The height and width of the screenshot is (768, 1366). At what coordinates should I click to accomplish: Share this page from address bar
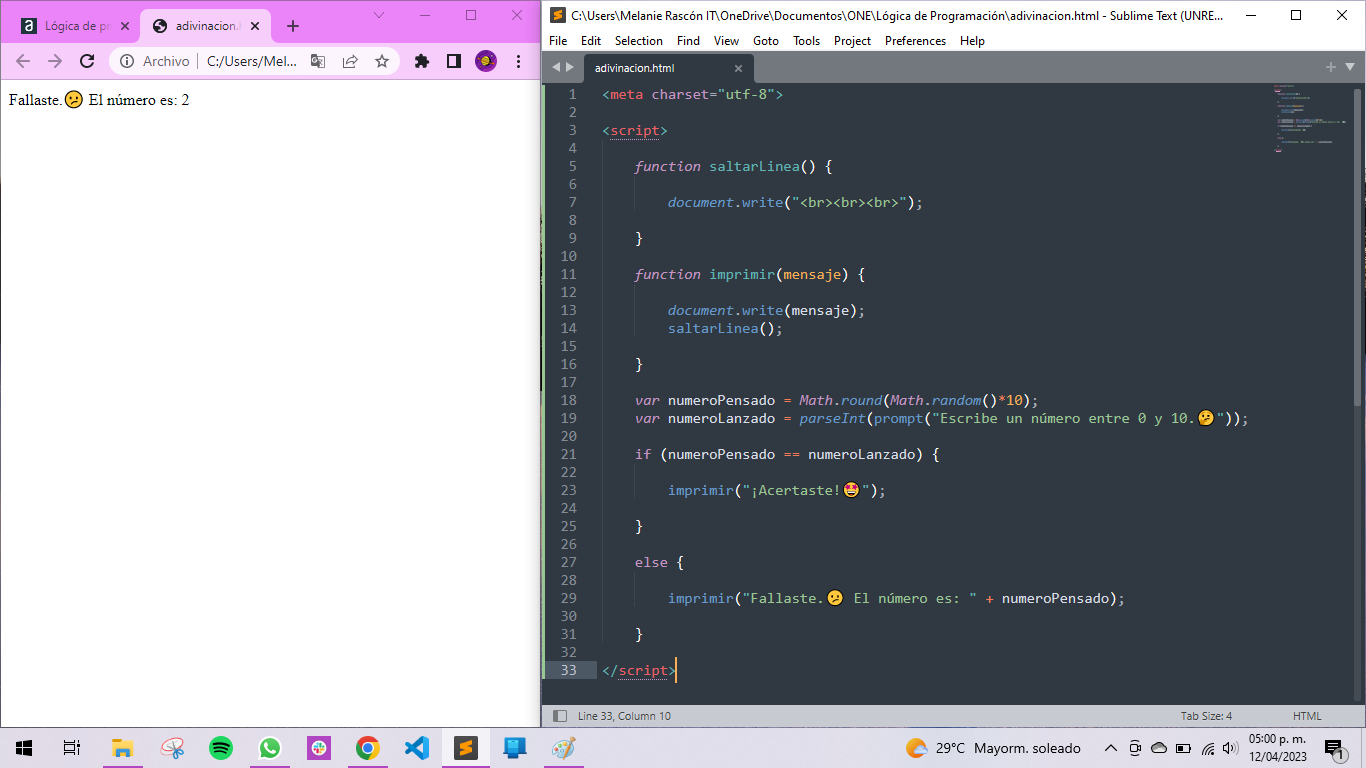coord(350,61)
